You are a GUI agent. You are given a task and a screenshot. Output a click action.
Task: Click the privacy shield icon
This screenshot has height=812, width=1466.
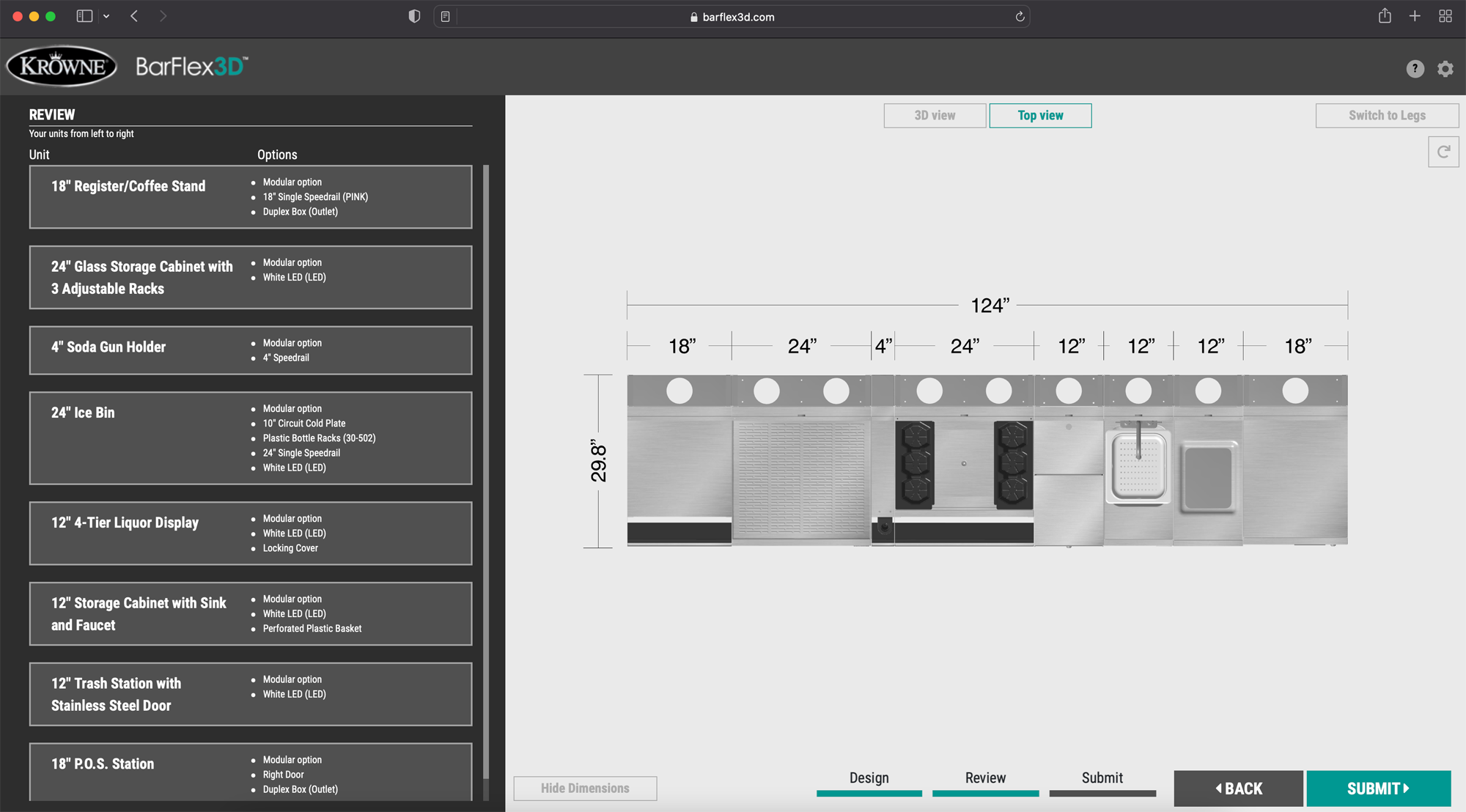pyautogui.click(x=414, y=16)
